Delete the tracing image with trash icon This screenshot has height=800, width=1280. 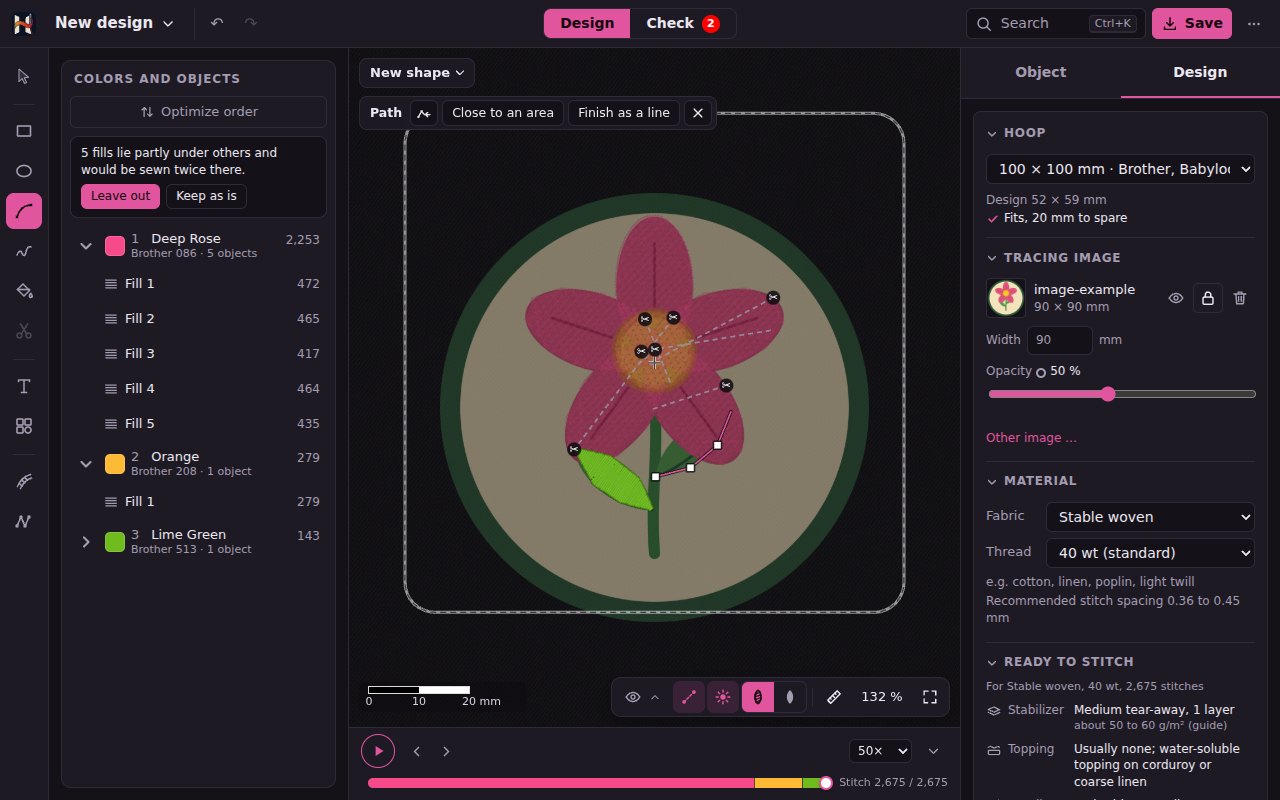click(x=1240, y=298)
